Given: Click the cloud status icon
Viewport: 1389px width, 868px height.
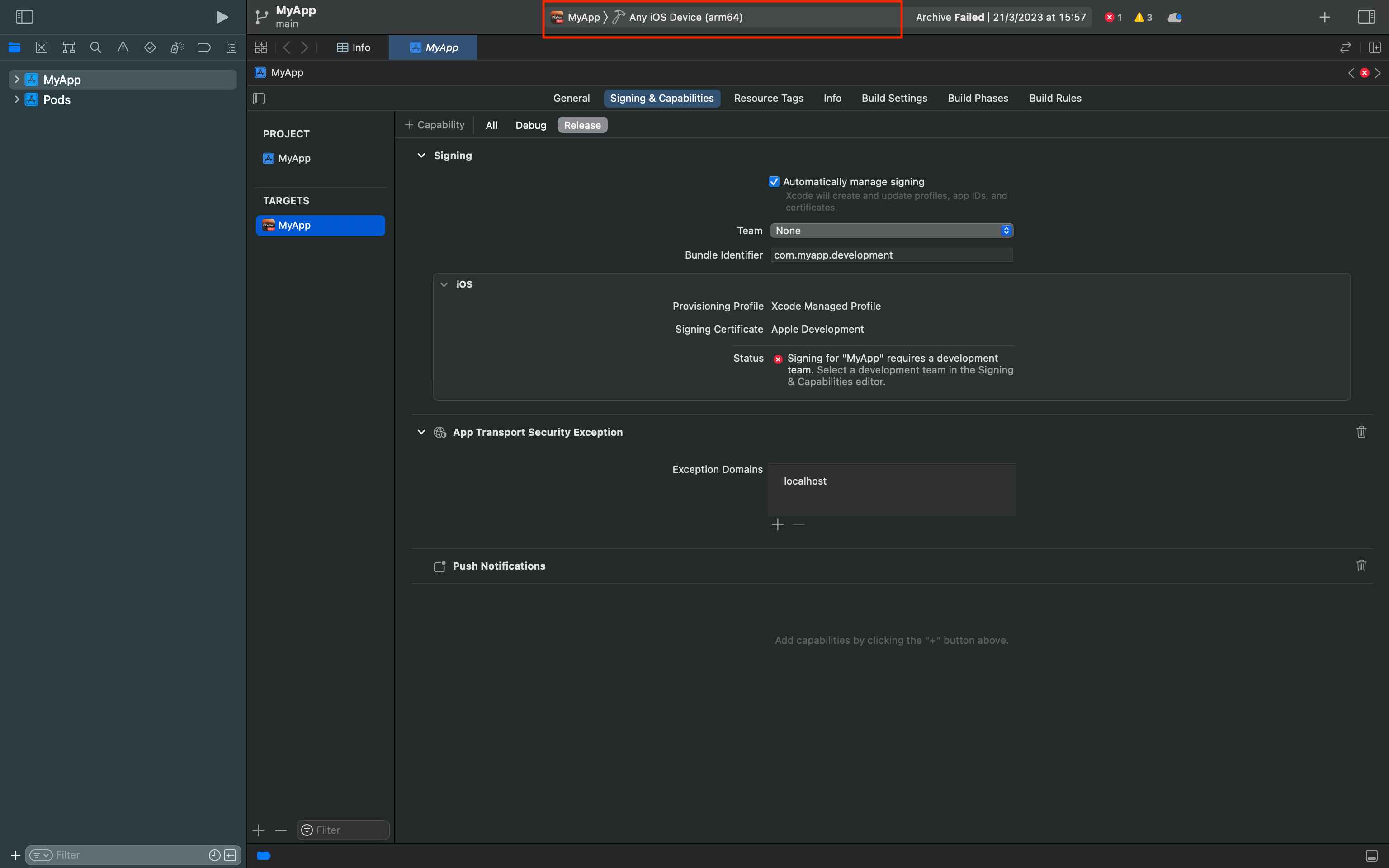Looking at the screenshot, I should (1175, 17).
